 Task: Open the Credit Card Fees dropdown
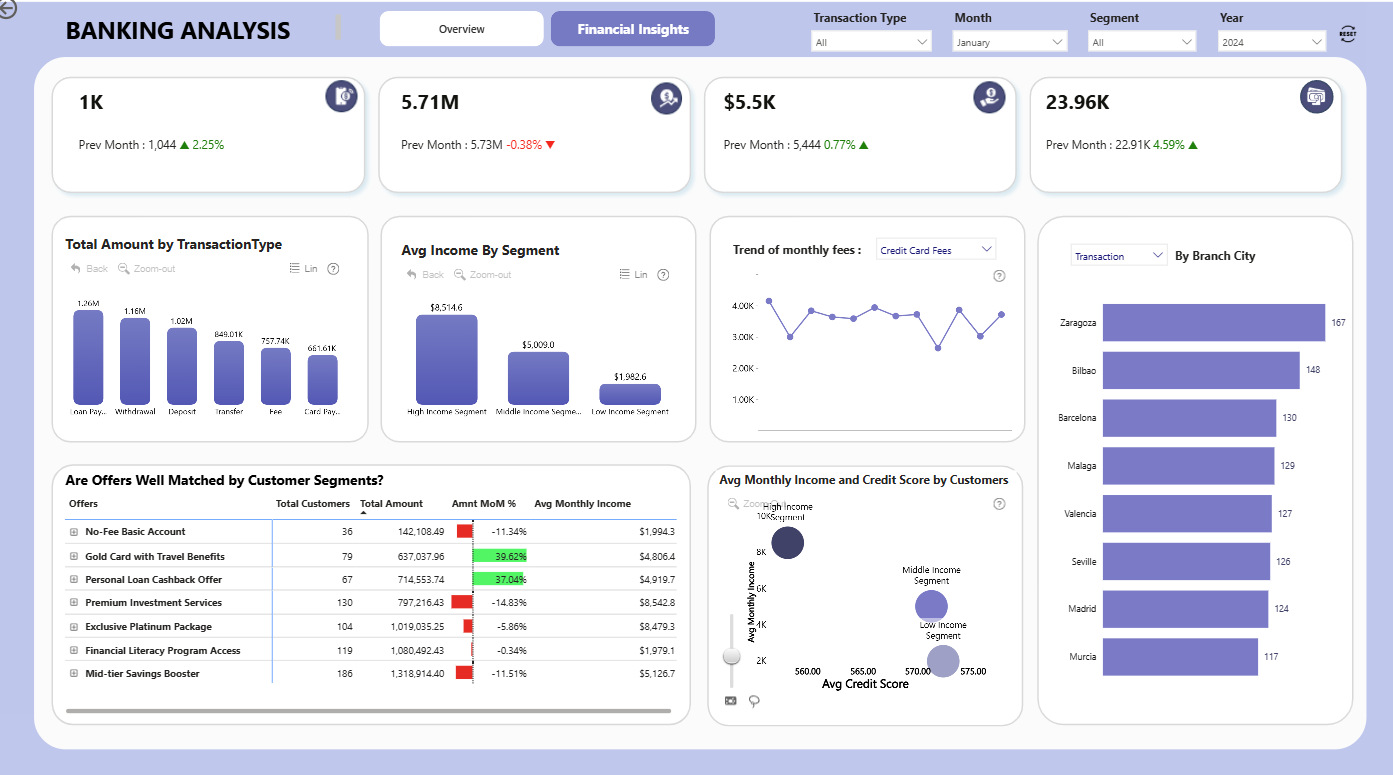click(936, 250)
